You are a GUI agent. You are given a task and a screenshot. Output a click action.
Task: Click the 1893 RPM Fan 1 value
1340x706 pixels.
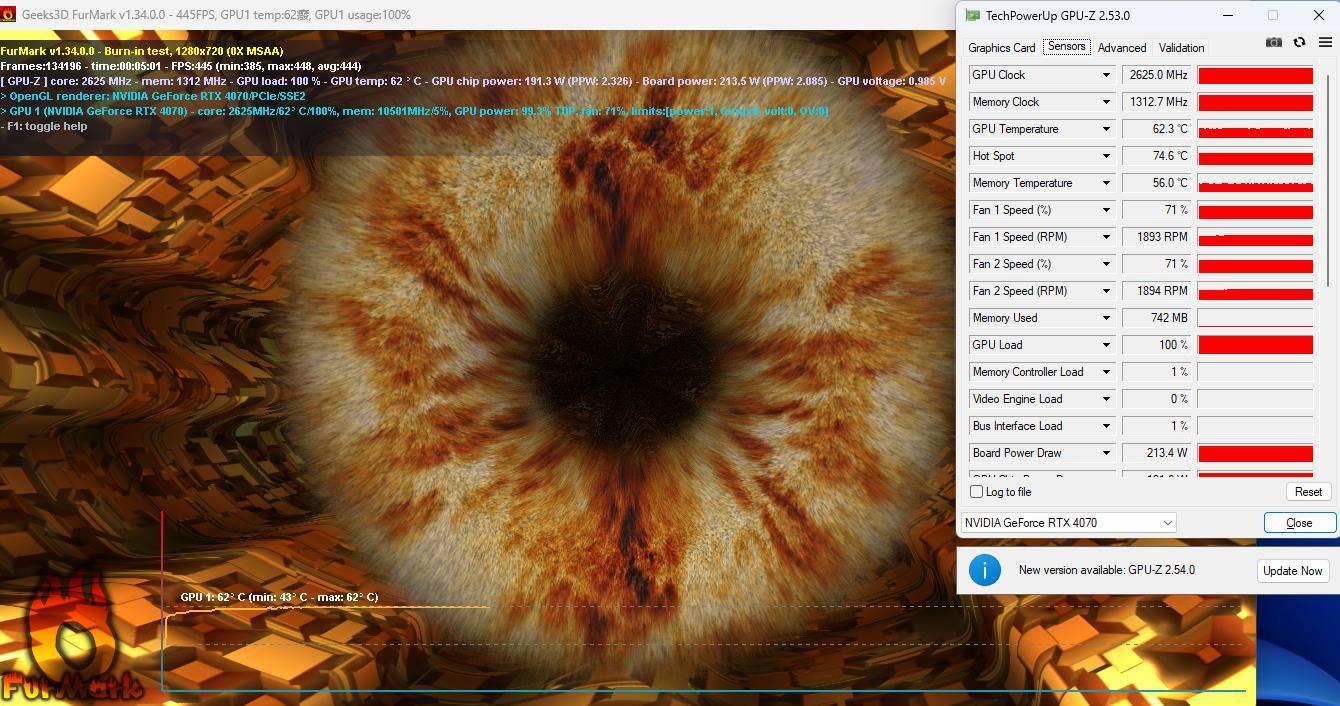tap(1158, 237)
